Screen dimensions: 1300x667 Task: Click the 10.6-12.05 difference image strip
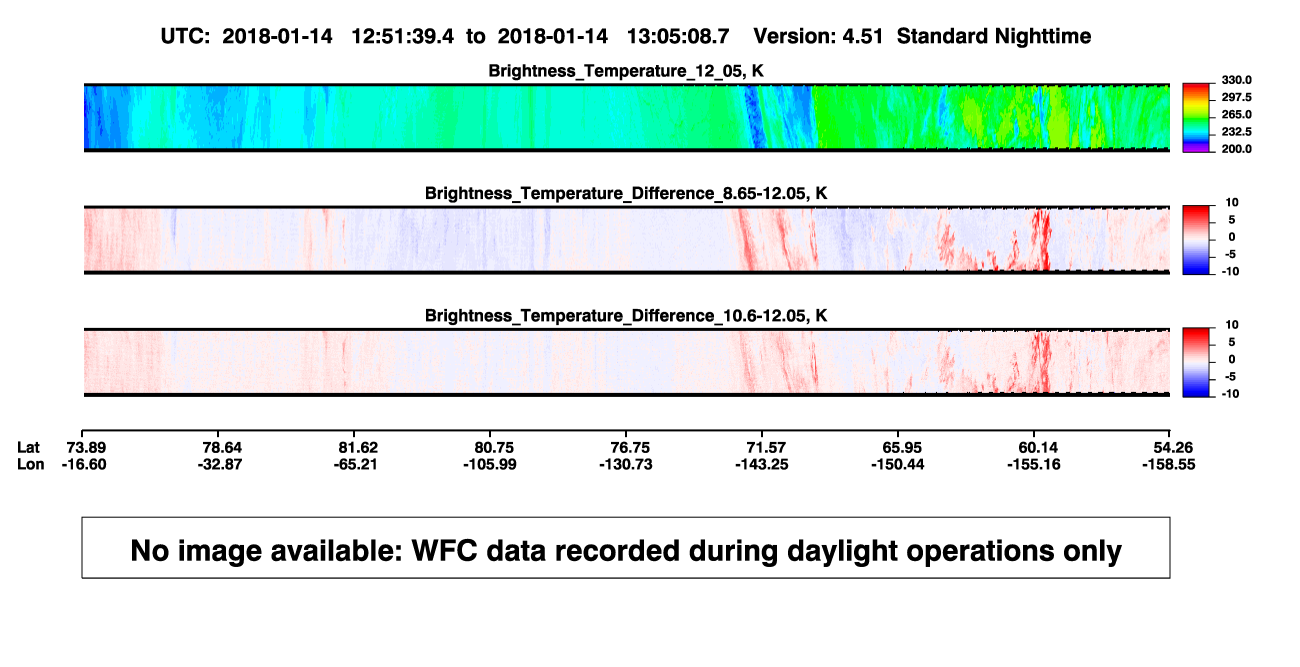pyautogui.click(x=626, y=362)
